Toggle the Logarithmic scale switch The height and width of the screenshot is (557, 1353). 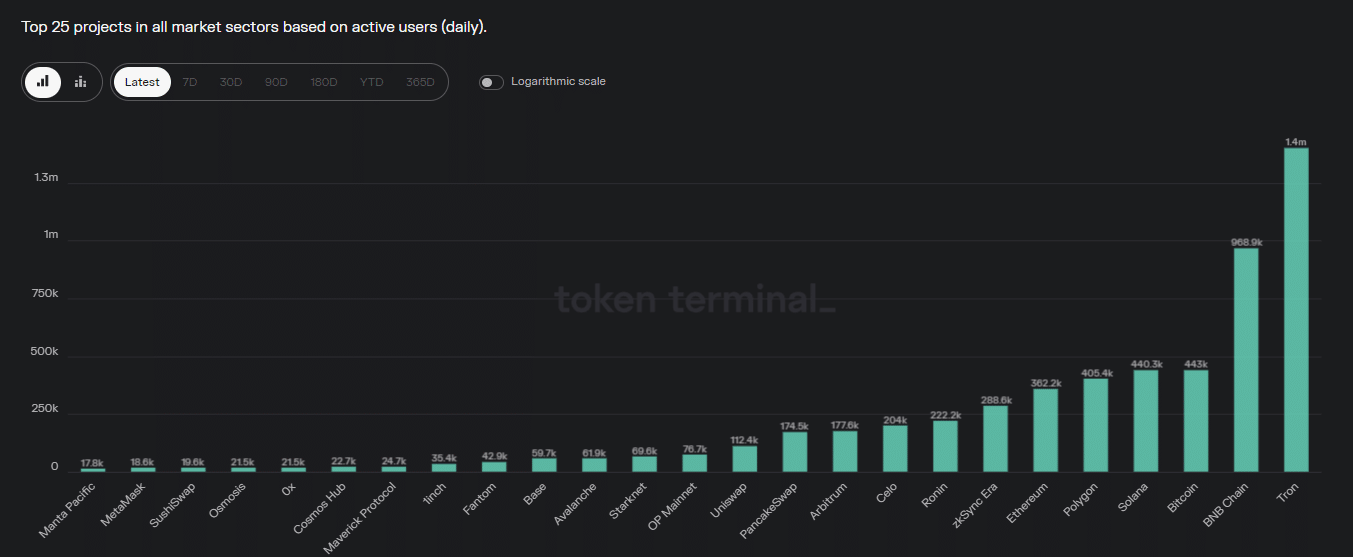point(491,82)
